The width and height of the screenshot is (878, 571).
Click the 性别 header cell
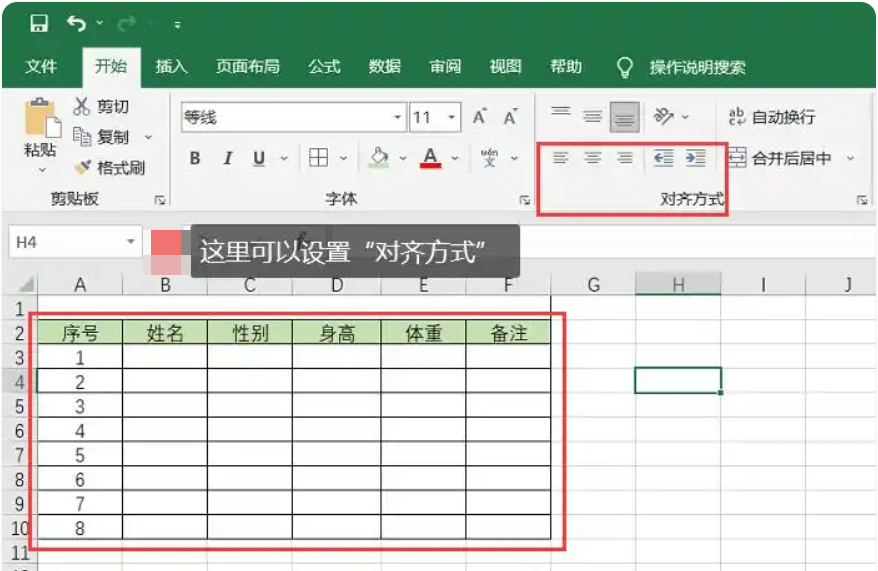250,333
